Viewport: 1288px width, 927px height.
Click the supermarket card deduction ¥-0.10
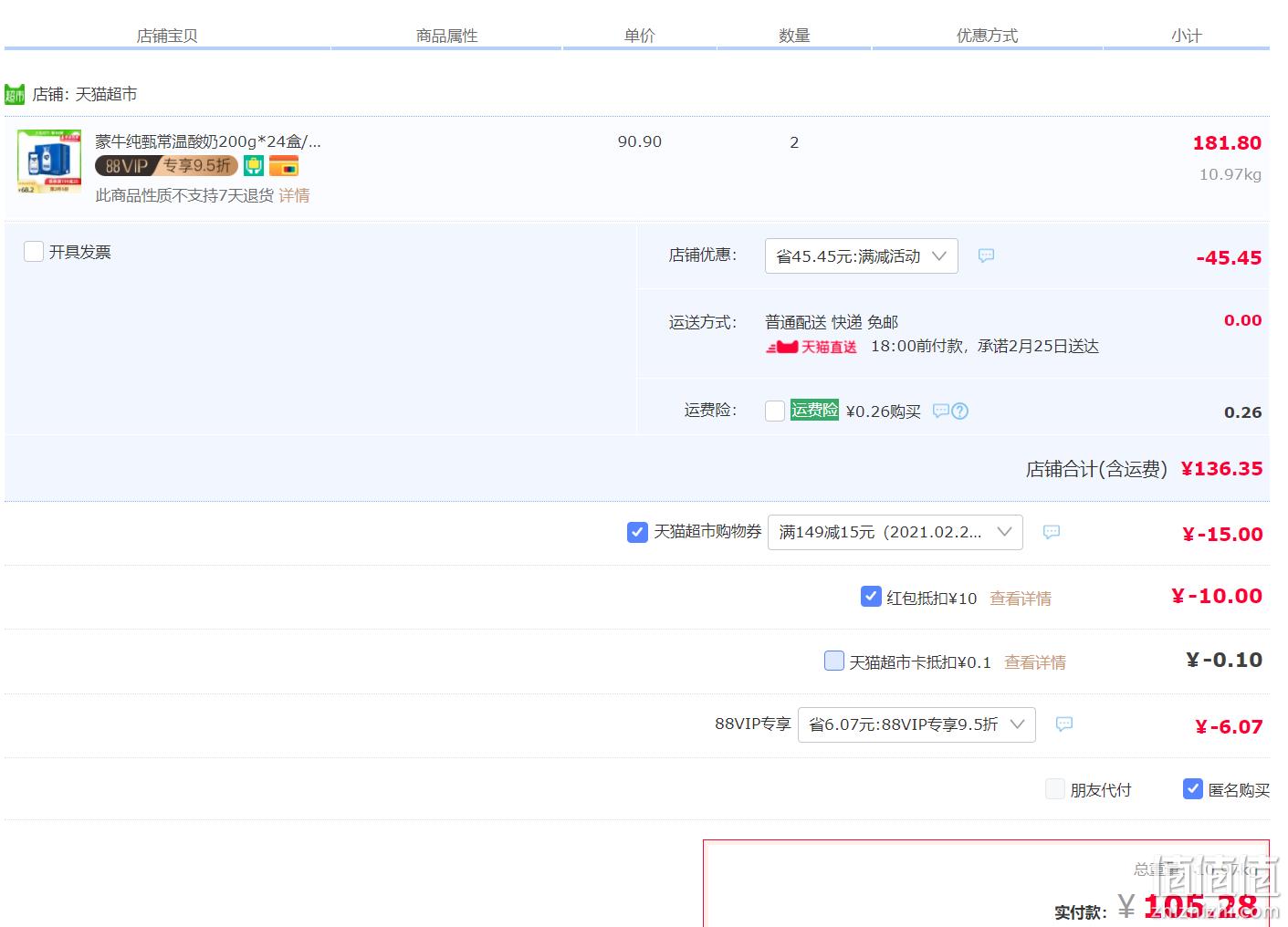tap(1224, 660)
